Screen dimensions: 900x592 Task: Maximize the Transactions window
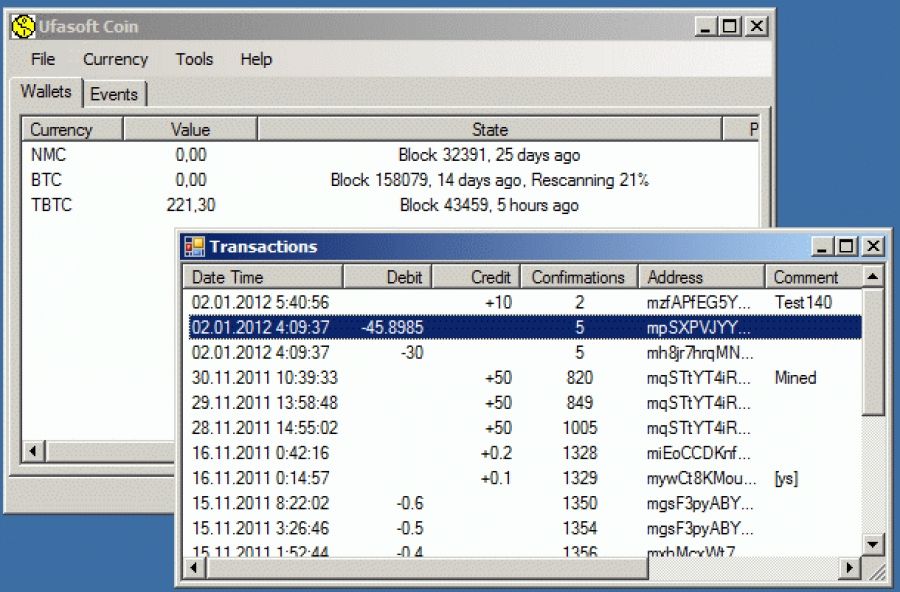pyautogui.click(x=847, y=247)
